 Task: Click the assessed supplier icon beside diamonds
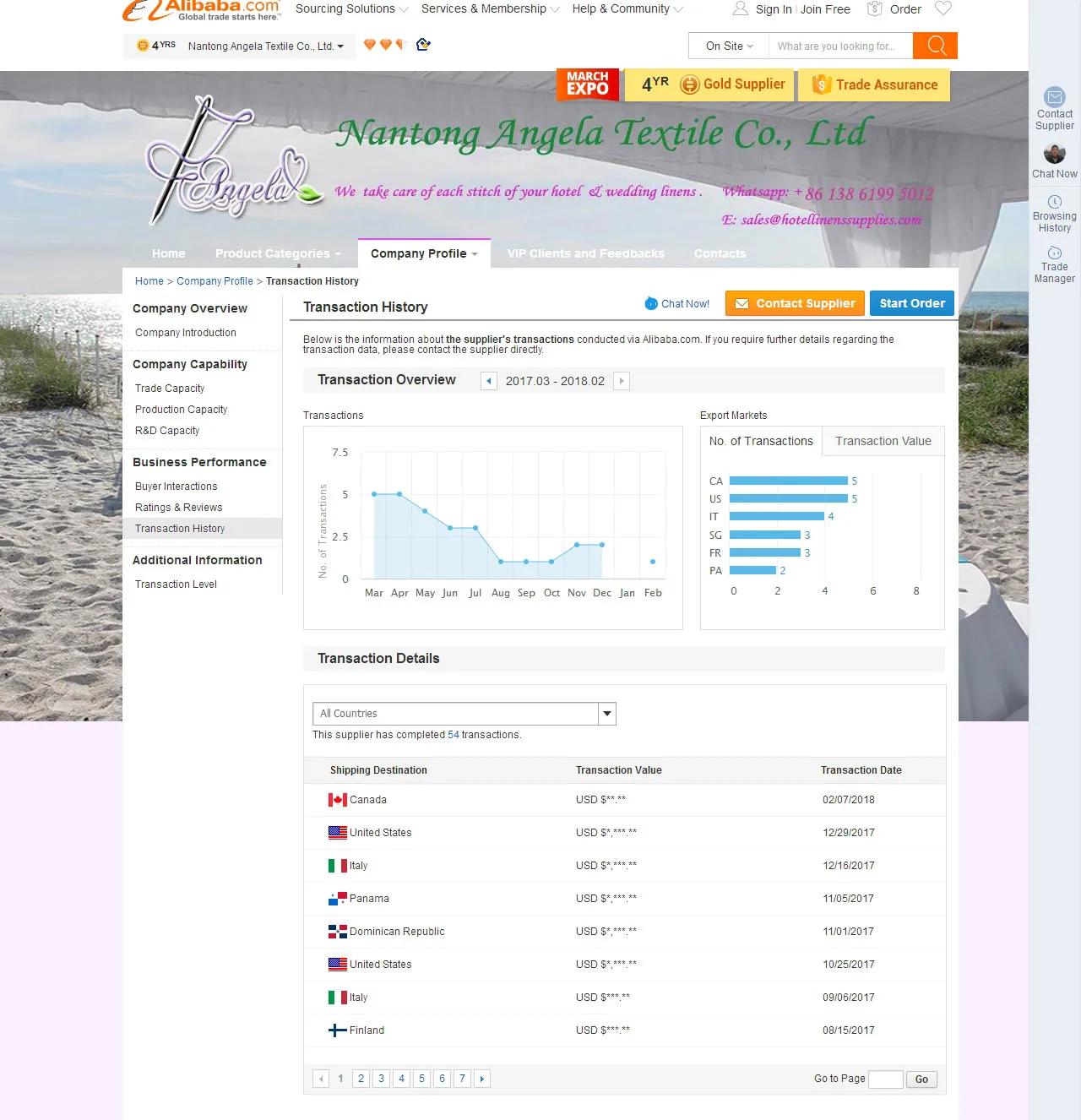(424, 45)
